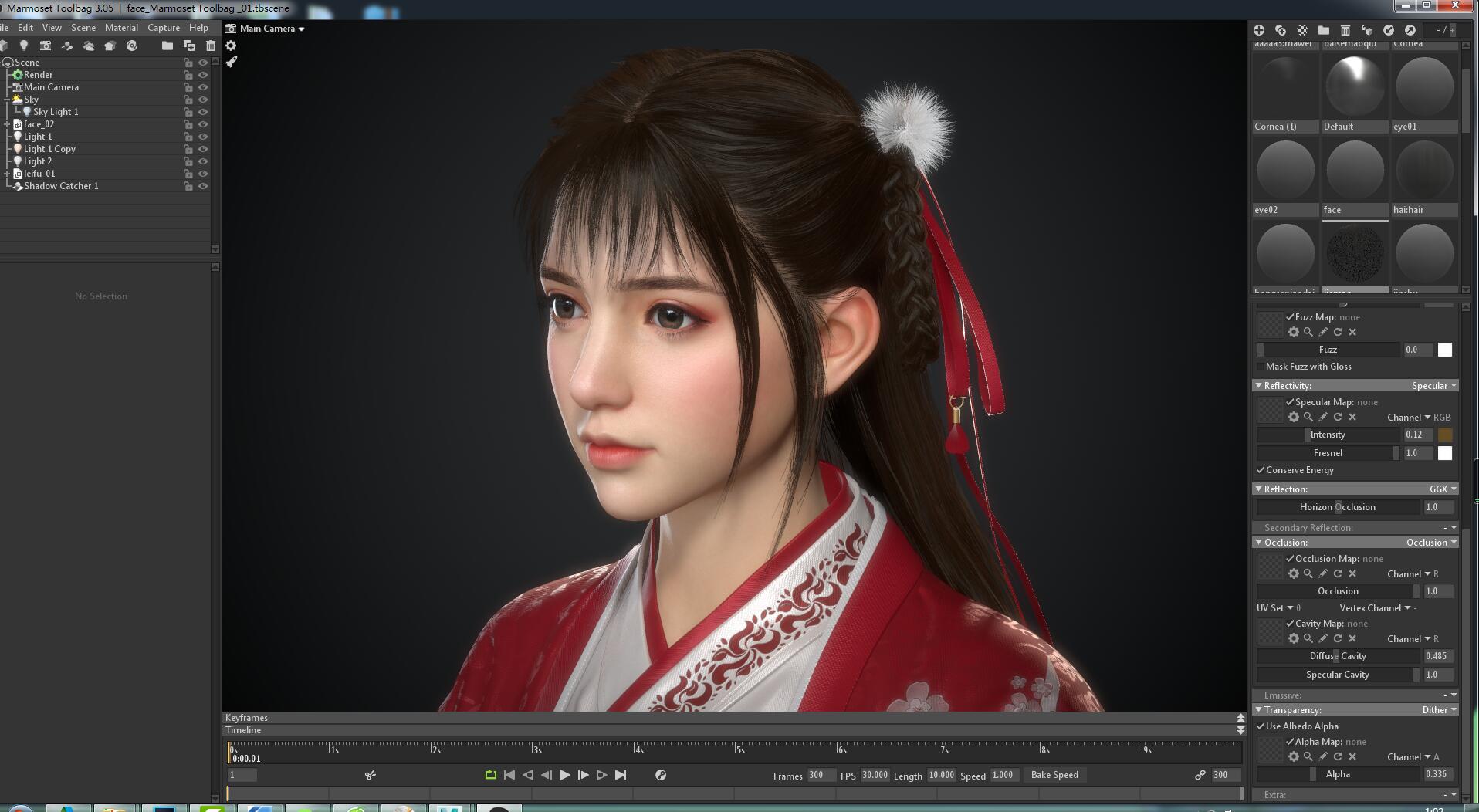Image resolution: width=1479 pixels, height=812 pixels.
Task: Open the View menu
Action: pyautogui.click(x=52, y=28)
